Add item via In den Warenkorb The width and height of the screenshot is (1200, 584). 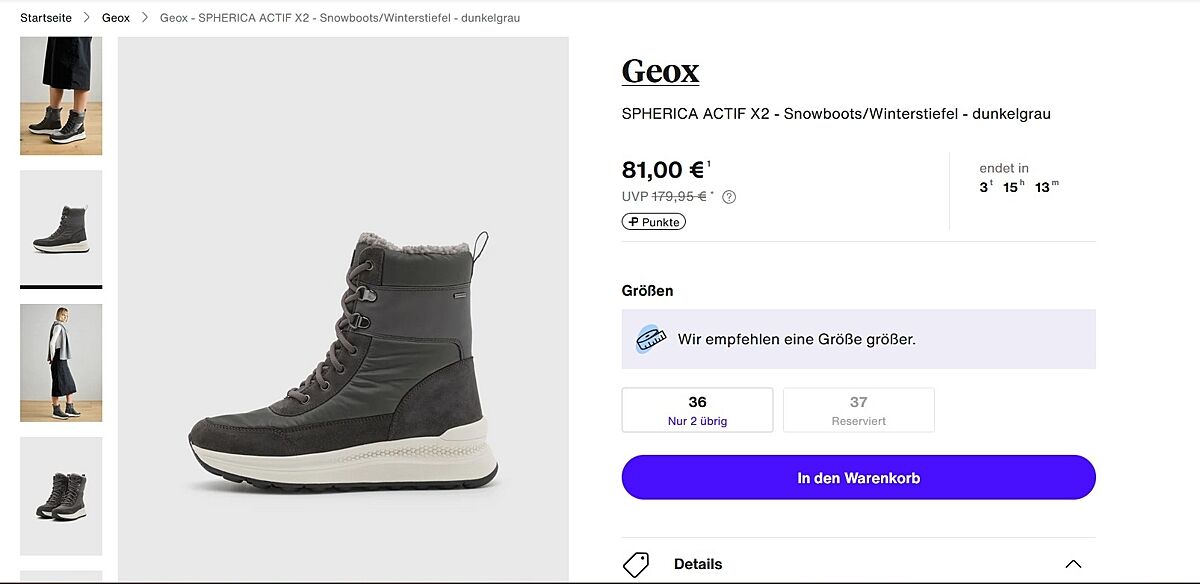coord(858,478)
